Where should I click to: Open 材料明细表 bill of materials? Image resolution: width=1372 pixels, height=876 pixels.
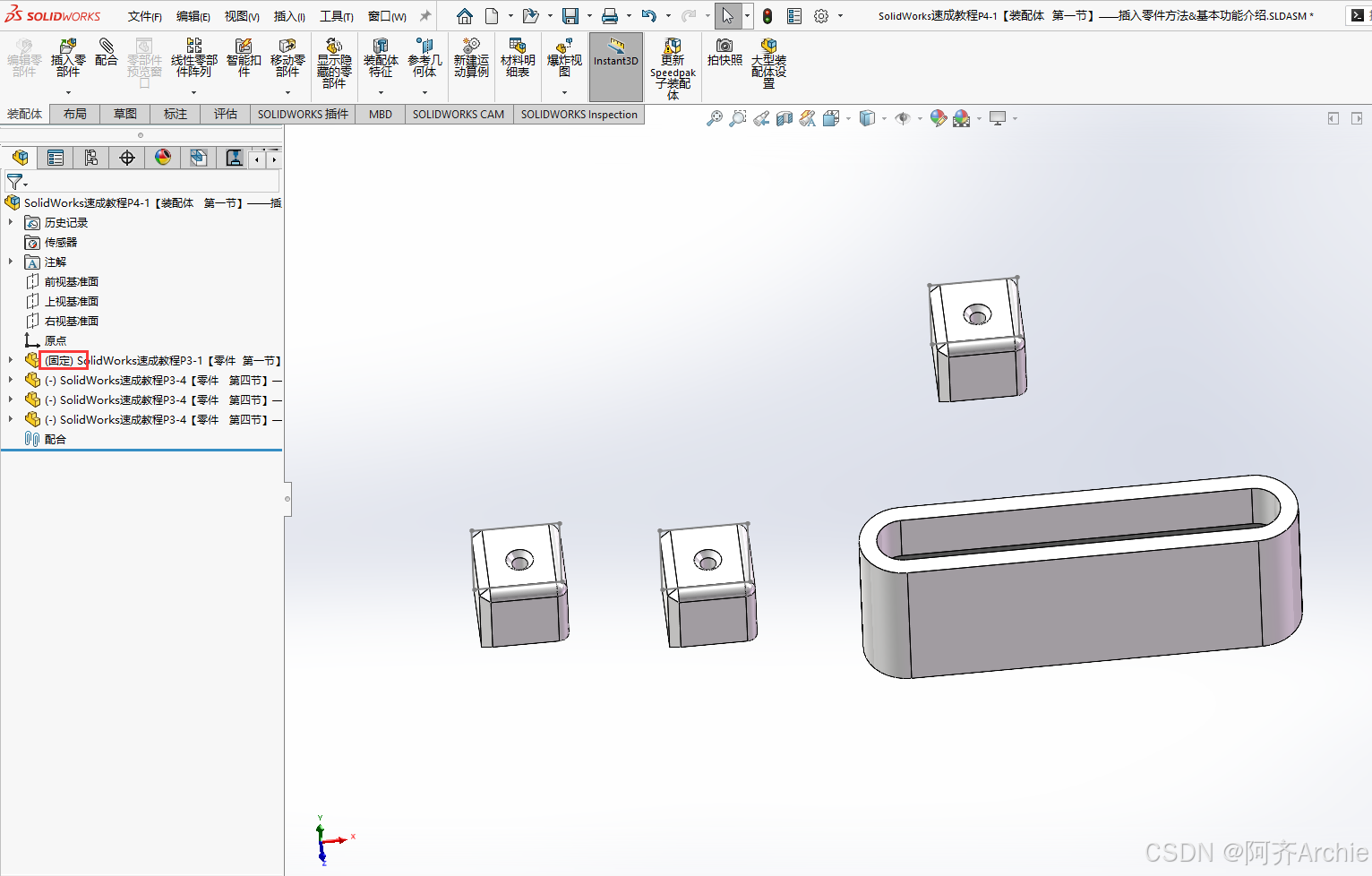[518, 57]
